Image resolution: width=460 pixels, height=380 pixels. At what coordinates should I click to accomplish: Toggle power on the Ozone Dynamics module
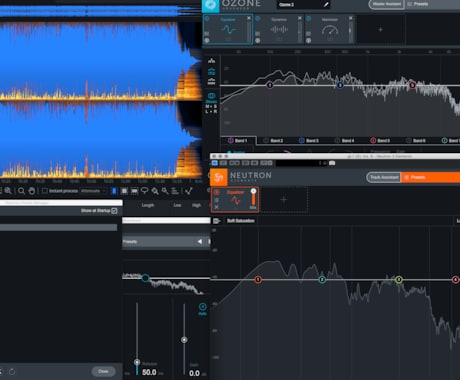(x=258, y=19)
